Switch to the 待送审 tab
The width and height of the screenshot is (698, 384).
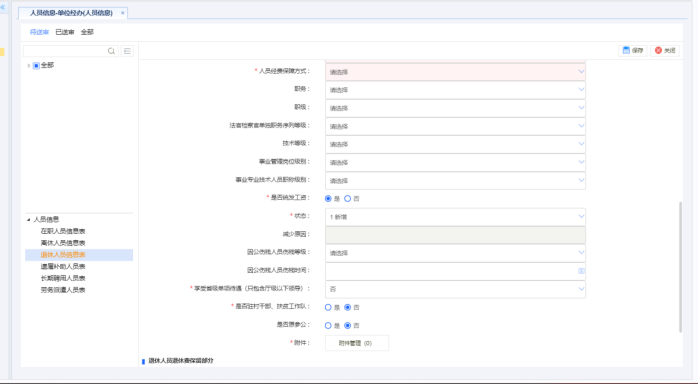(x=39, y=32)
